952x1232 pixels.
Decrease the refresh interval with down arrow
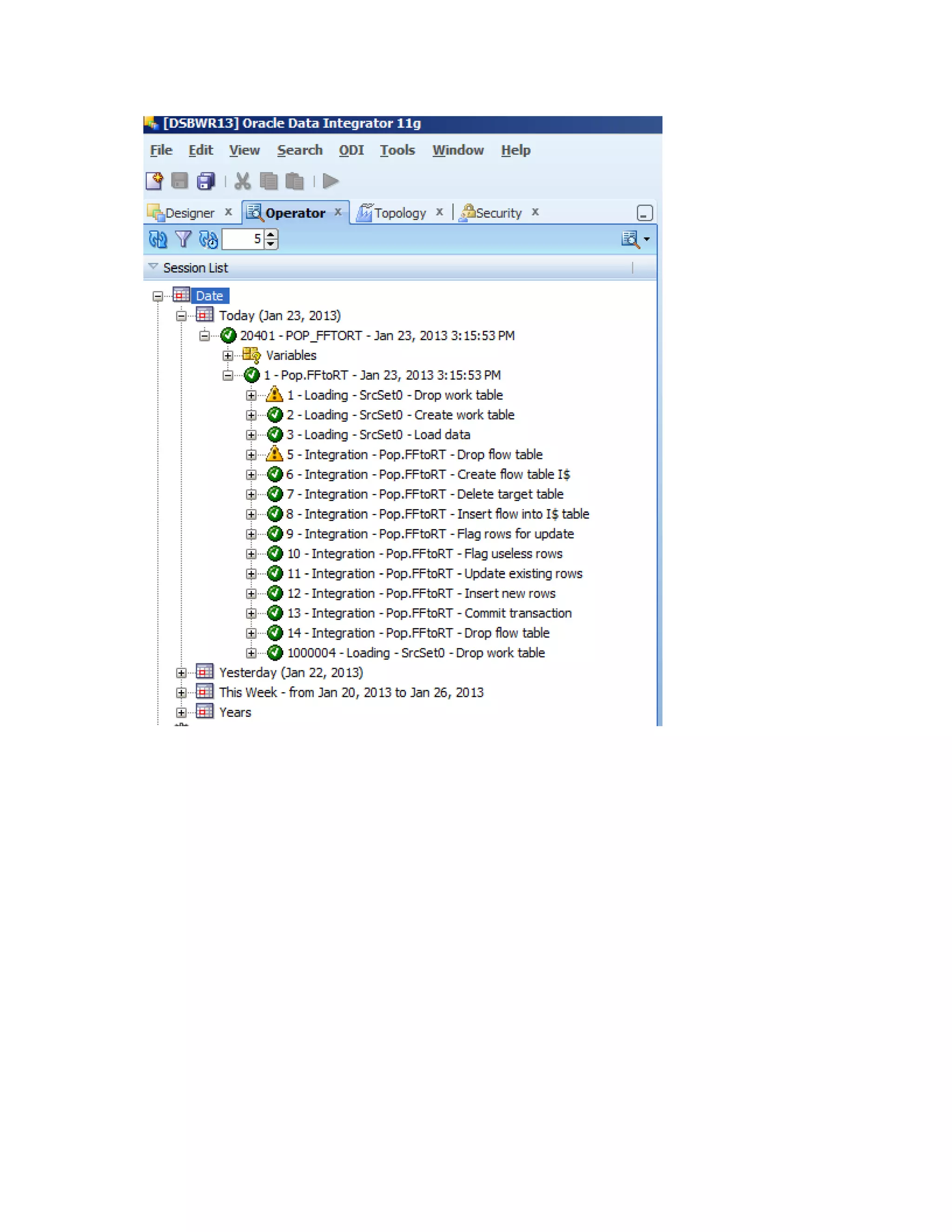tap(271, 244)
